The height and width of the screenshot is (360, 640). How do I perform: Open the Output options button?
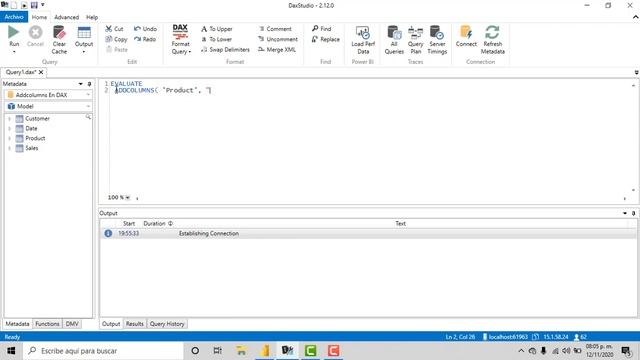pos(84,40)
